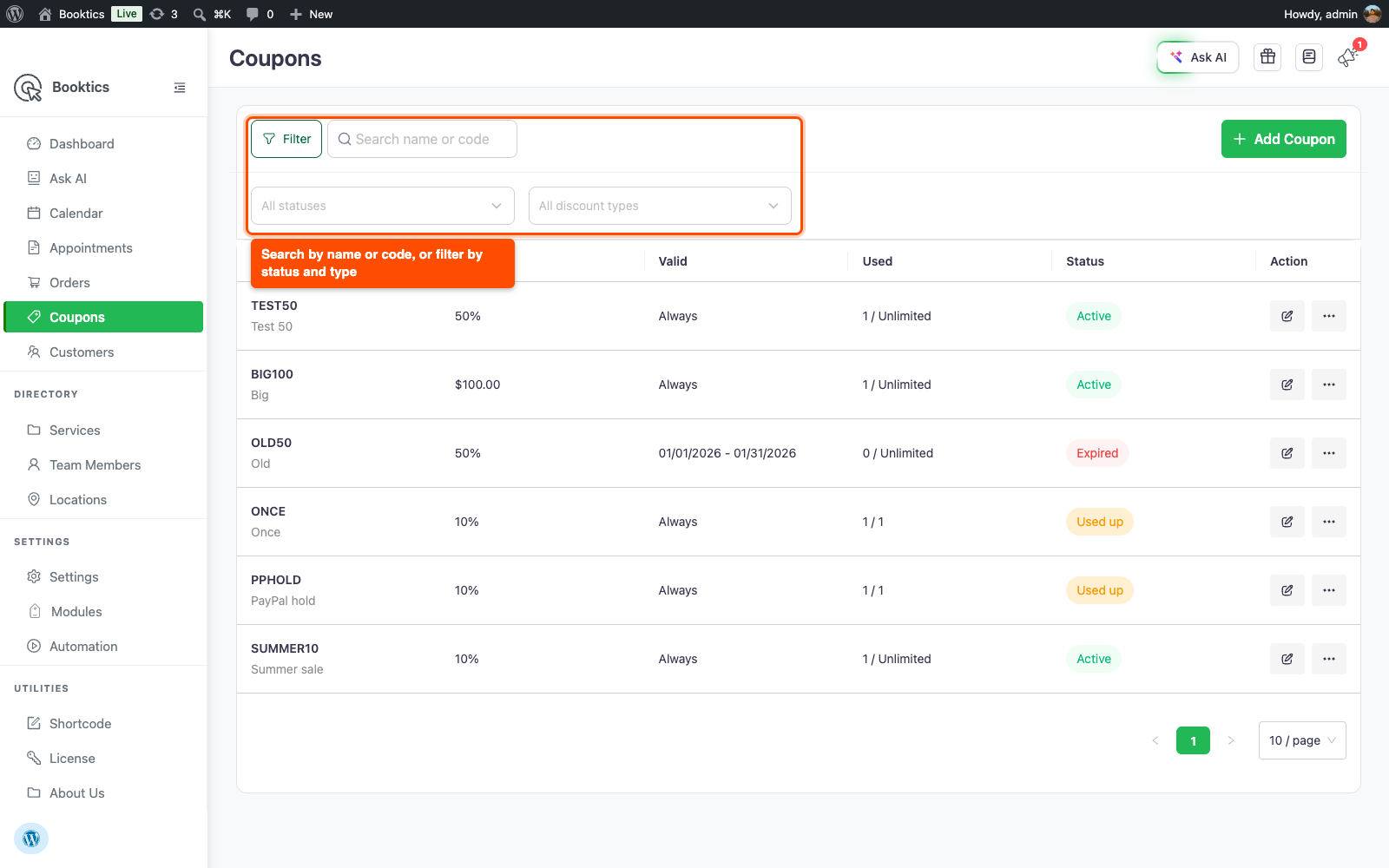
Task: Open the megaphone notifications icon
Action: click(1347, 57)
